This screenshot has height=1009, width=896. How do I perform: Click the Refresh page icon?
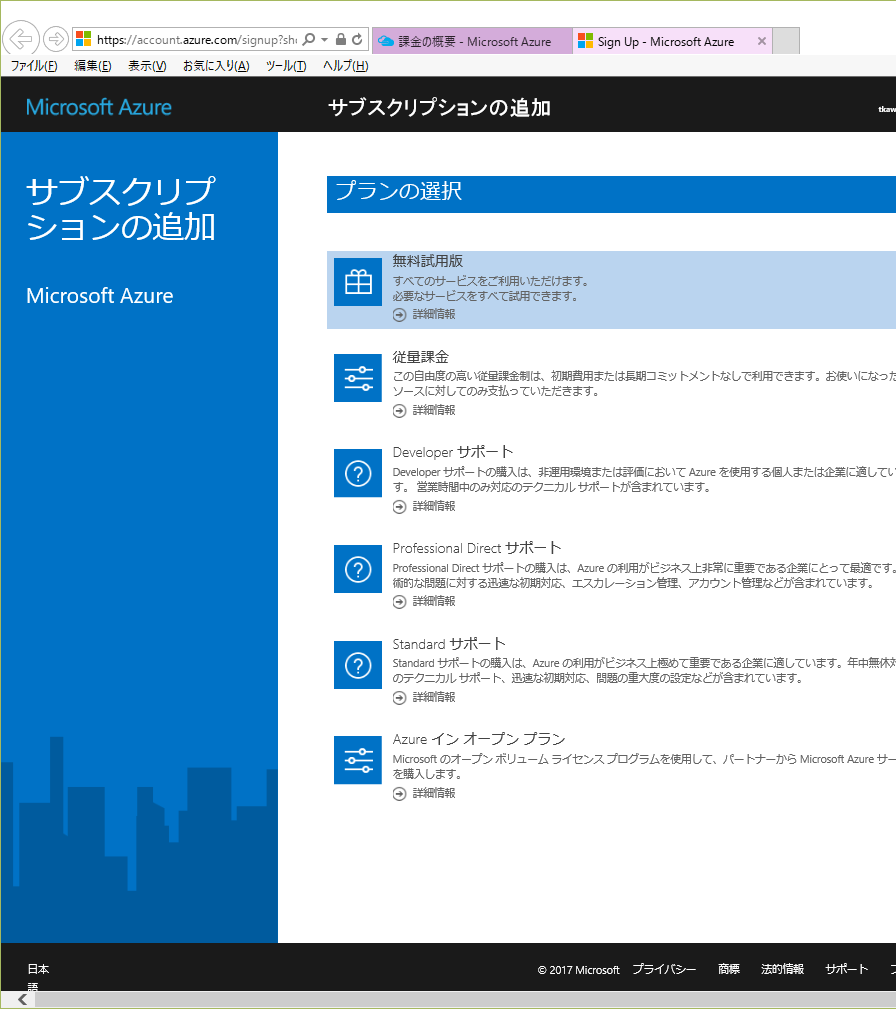tap(357, 39)
